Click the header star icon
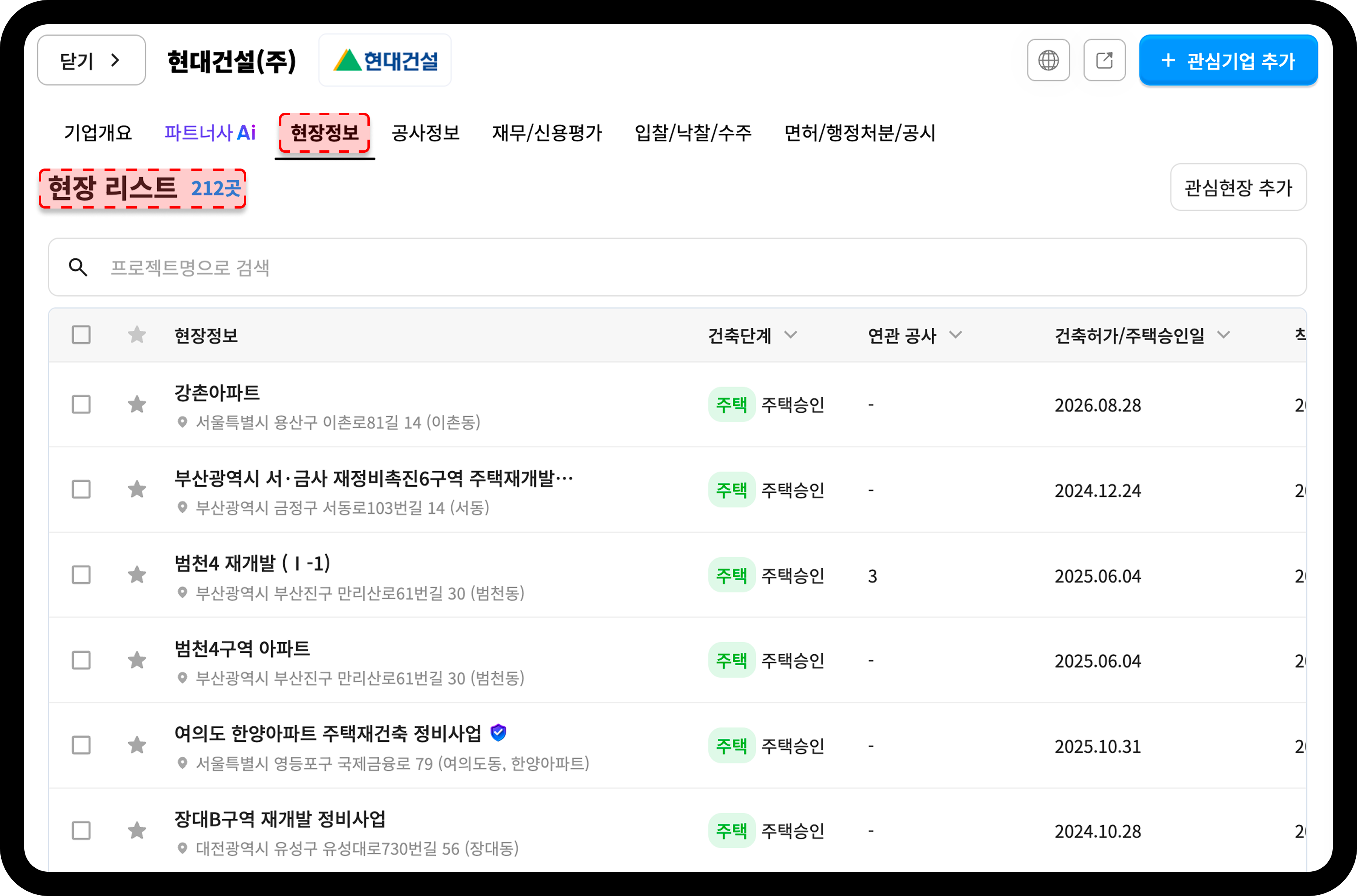The width and height of the screenshot is (1357, 896). point(137,334)
